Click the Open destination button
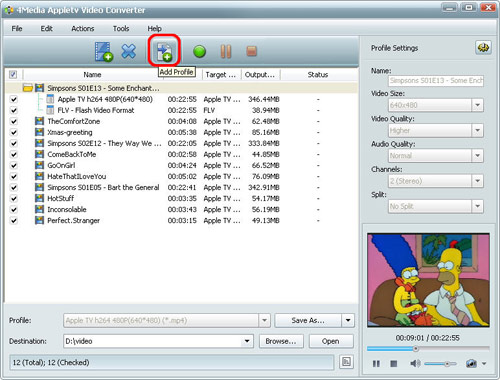Viewport: 500px width, 380px height. tap(331, 341)
